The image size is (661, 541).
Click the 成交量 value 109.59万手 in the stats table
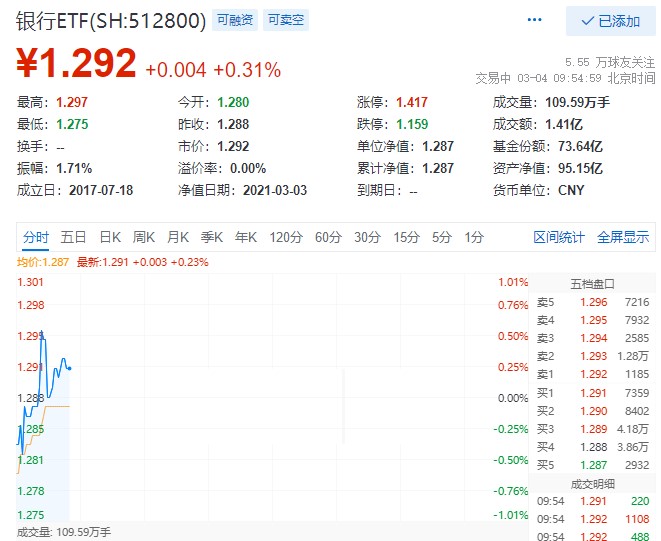(578, 102)
